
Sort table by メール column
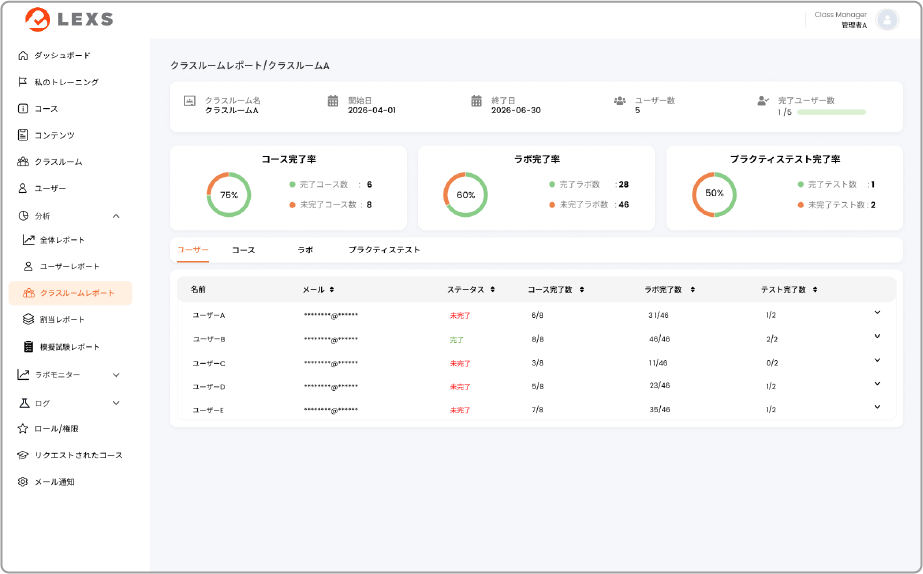pos(331,290)
